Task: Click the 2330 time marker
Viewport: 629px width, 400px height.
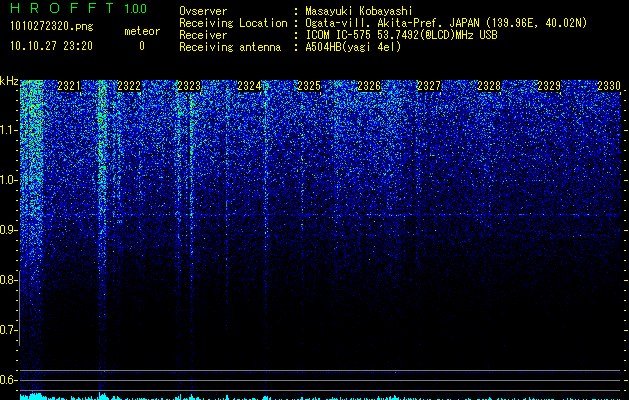Action: (609, 86)
